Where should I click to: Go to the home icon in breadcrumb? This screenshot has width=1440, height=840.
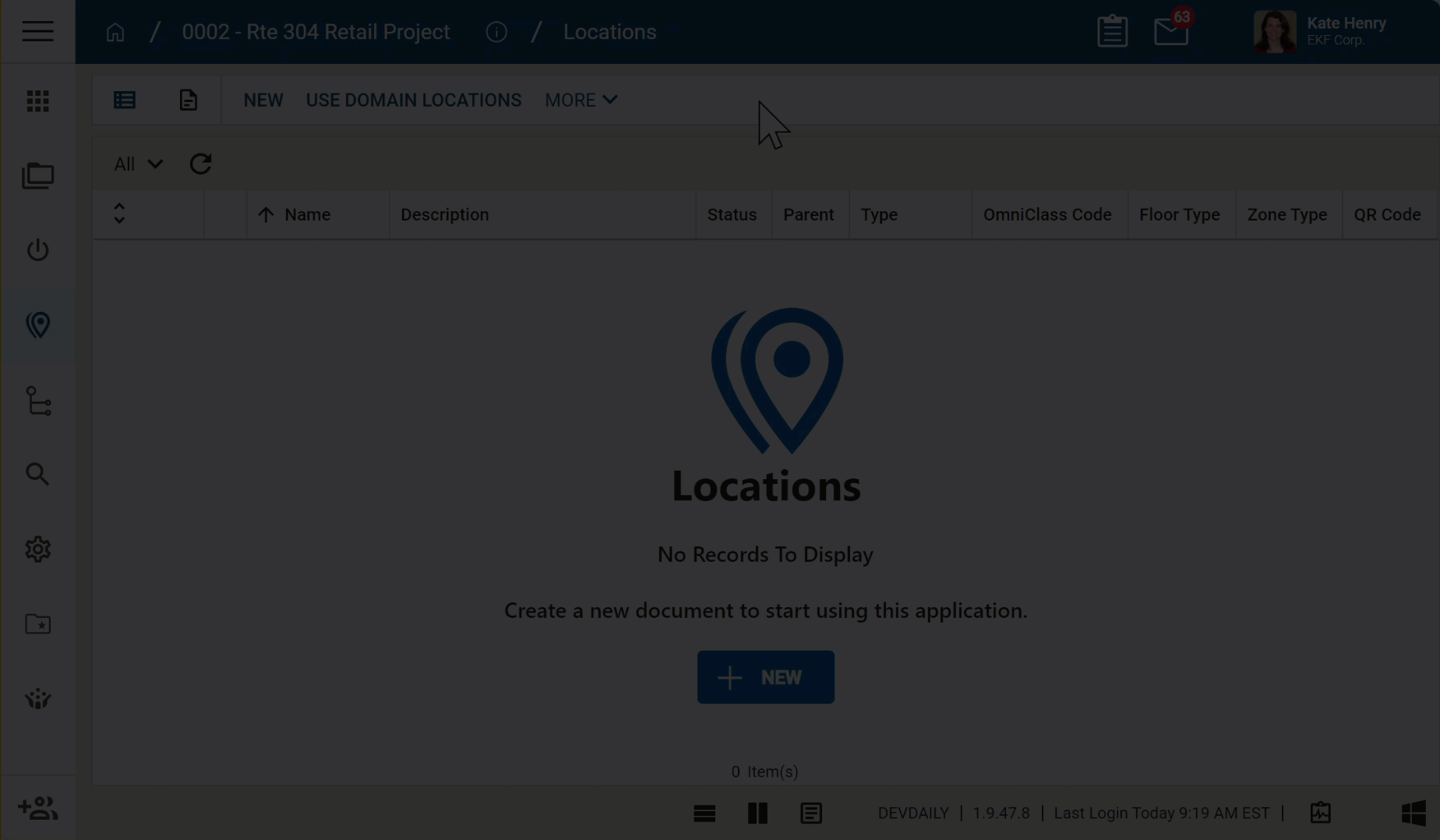click(115, 33)
